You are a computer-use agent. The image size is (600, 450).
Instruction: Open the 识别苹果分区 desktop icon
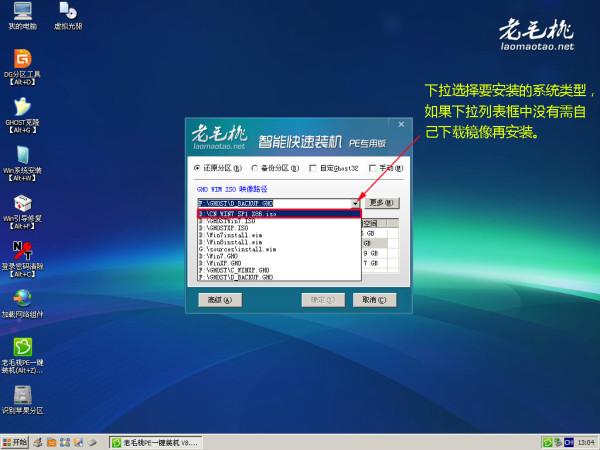point(23,400)
